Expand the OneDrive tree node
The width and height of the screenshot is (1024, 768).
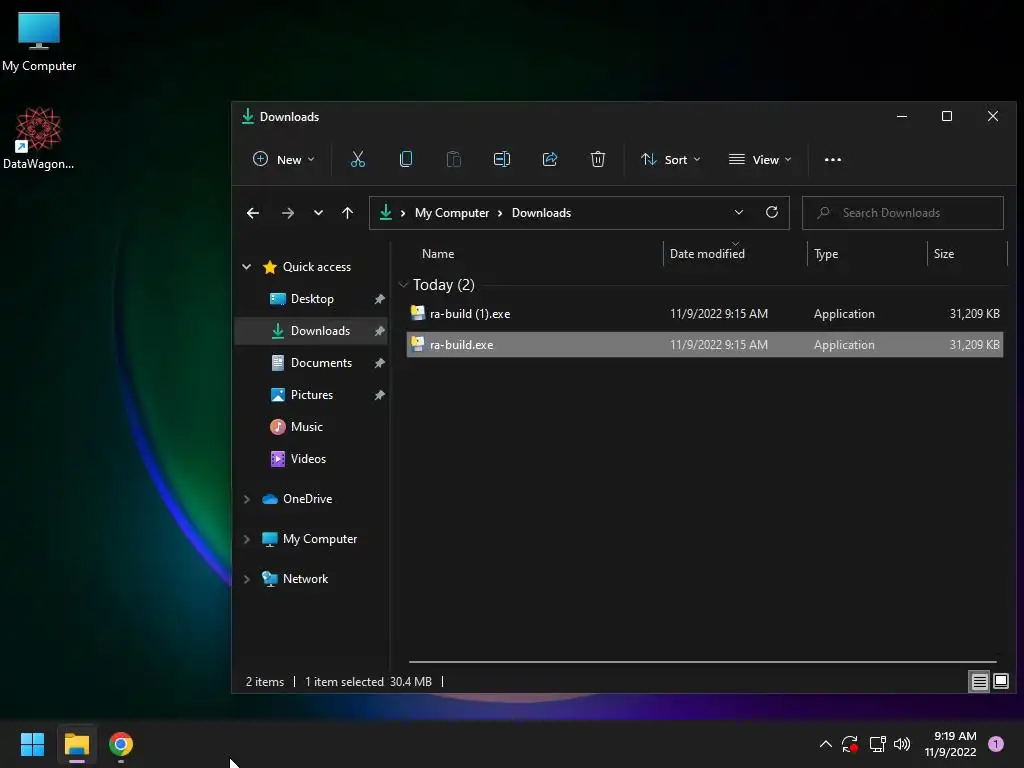click(247, 499)
